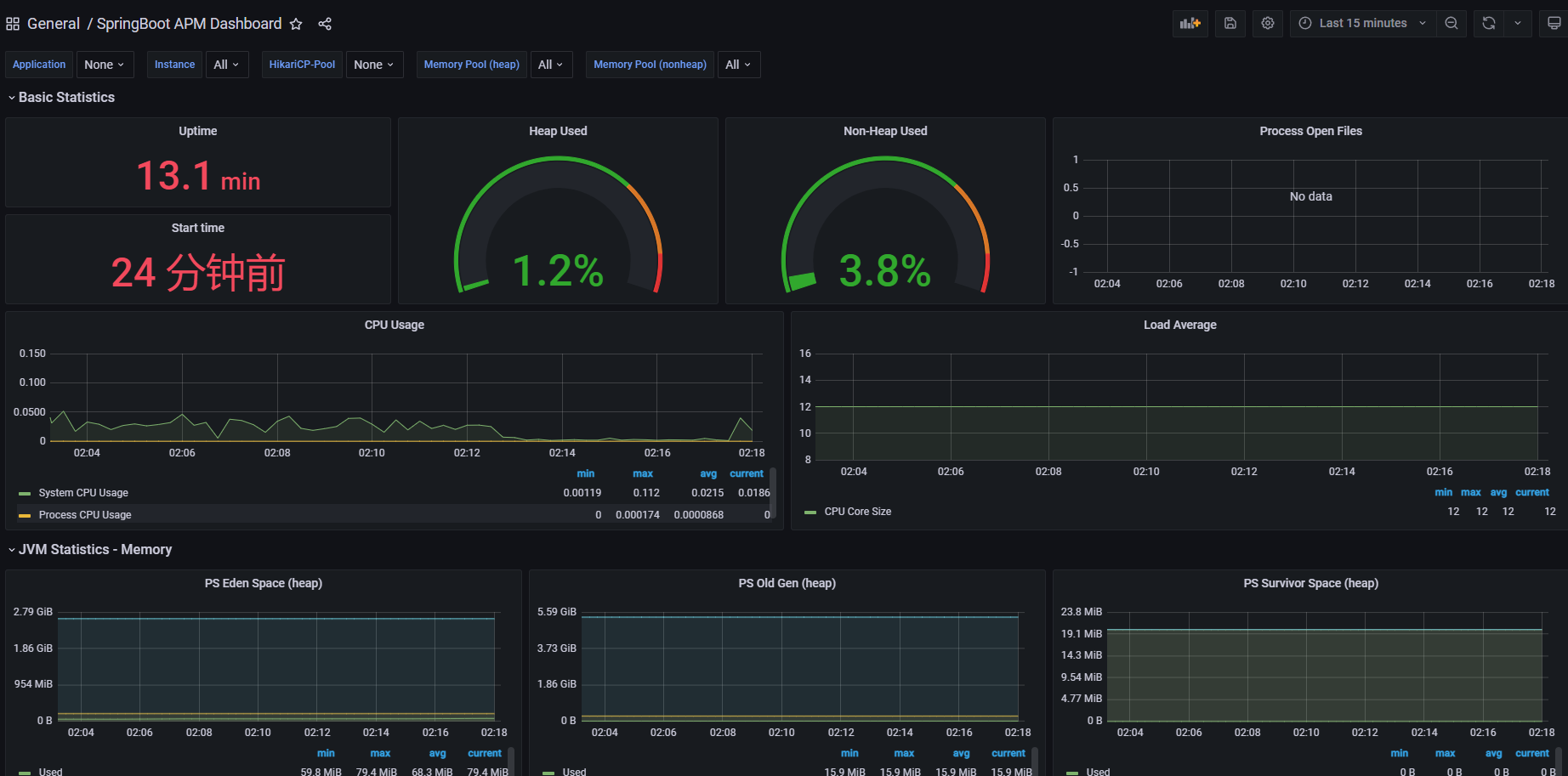1568x776 pixels.
Task: Open the General folder breadcrumb
Action: click(x=54, y=24)
